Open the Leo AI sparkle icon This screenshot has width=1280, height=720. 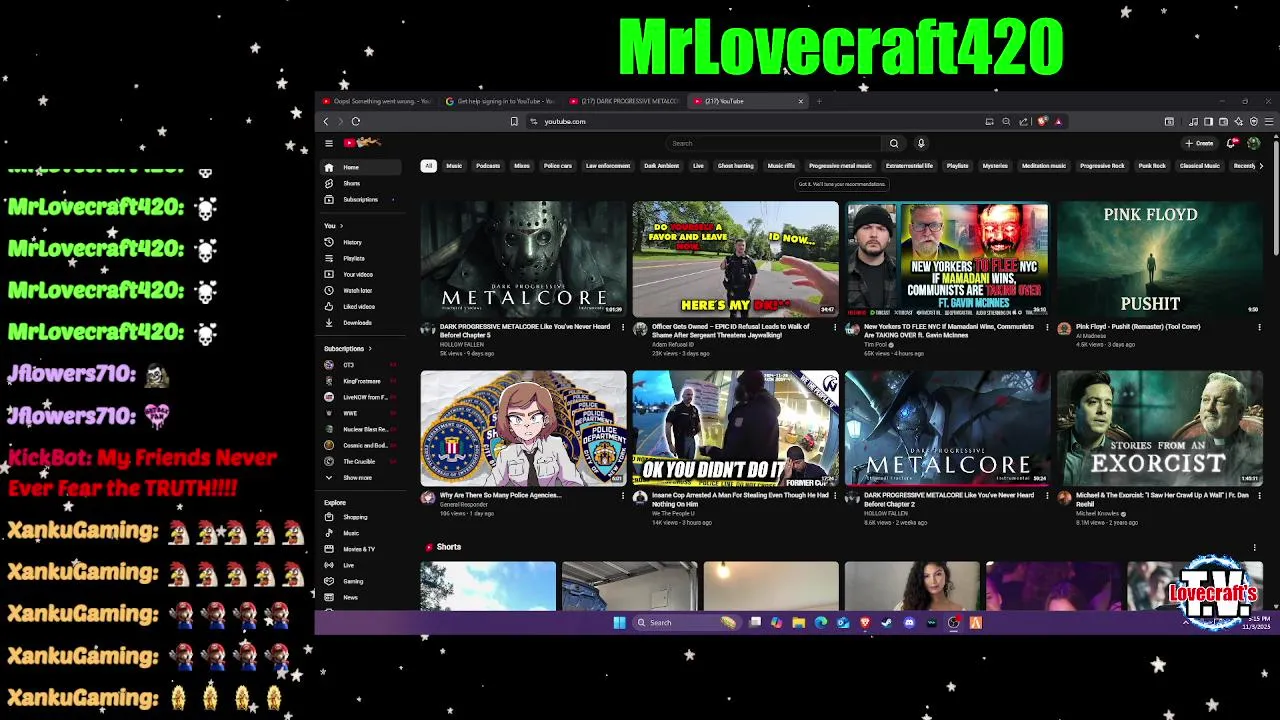pos(1238,121)
